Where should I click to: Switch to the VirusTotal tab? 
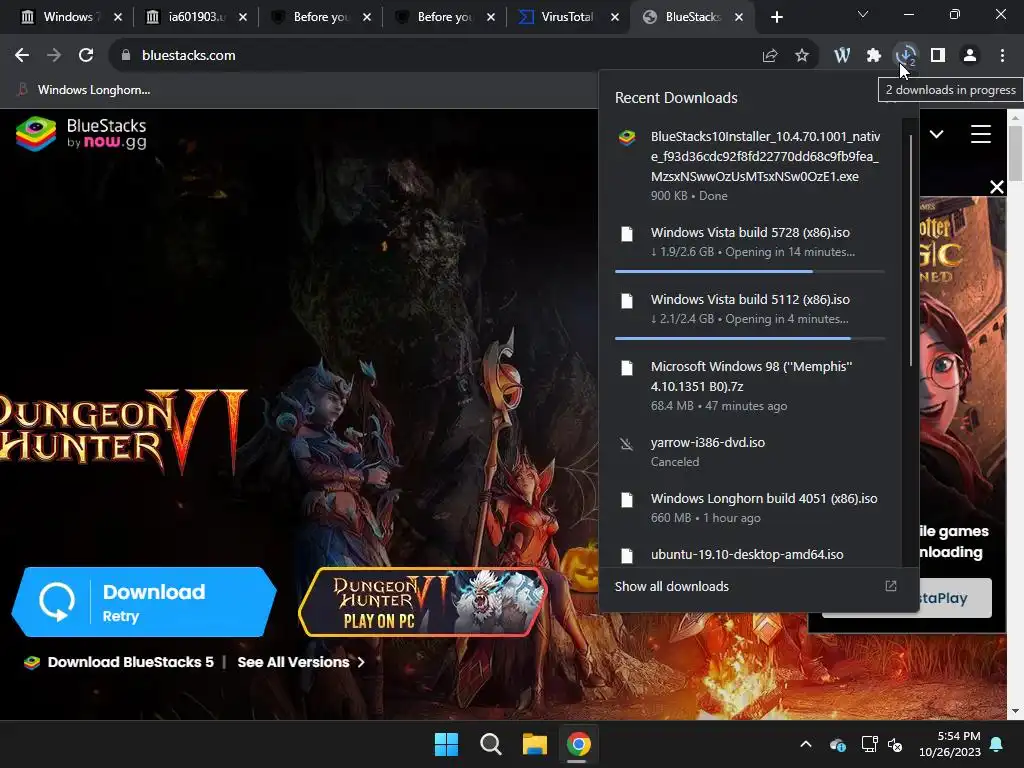(560, 17)
